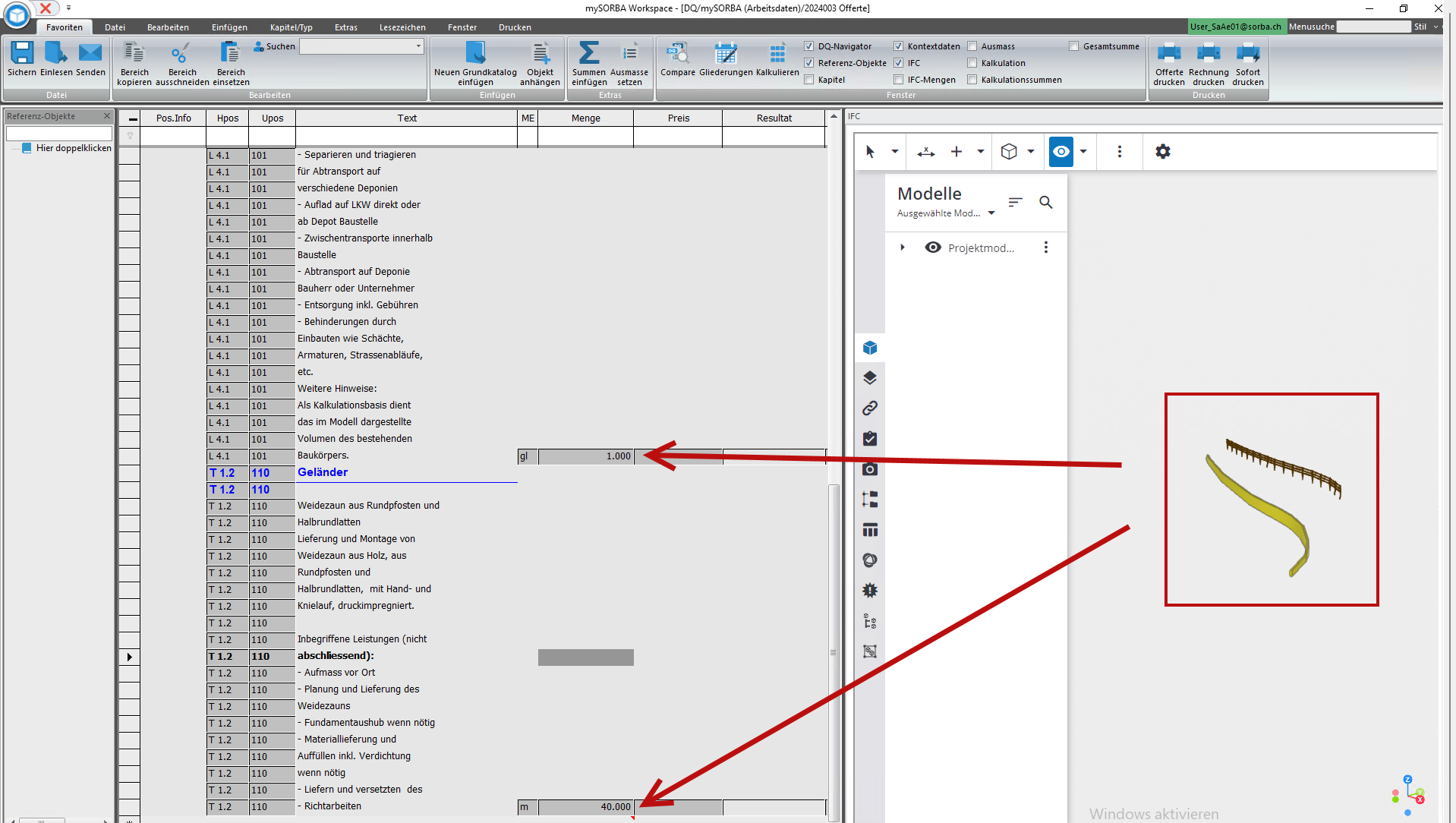1456x823 pixels.
Task: Open the view cube dropdown arrow
Action: coord(1031,152)
